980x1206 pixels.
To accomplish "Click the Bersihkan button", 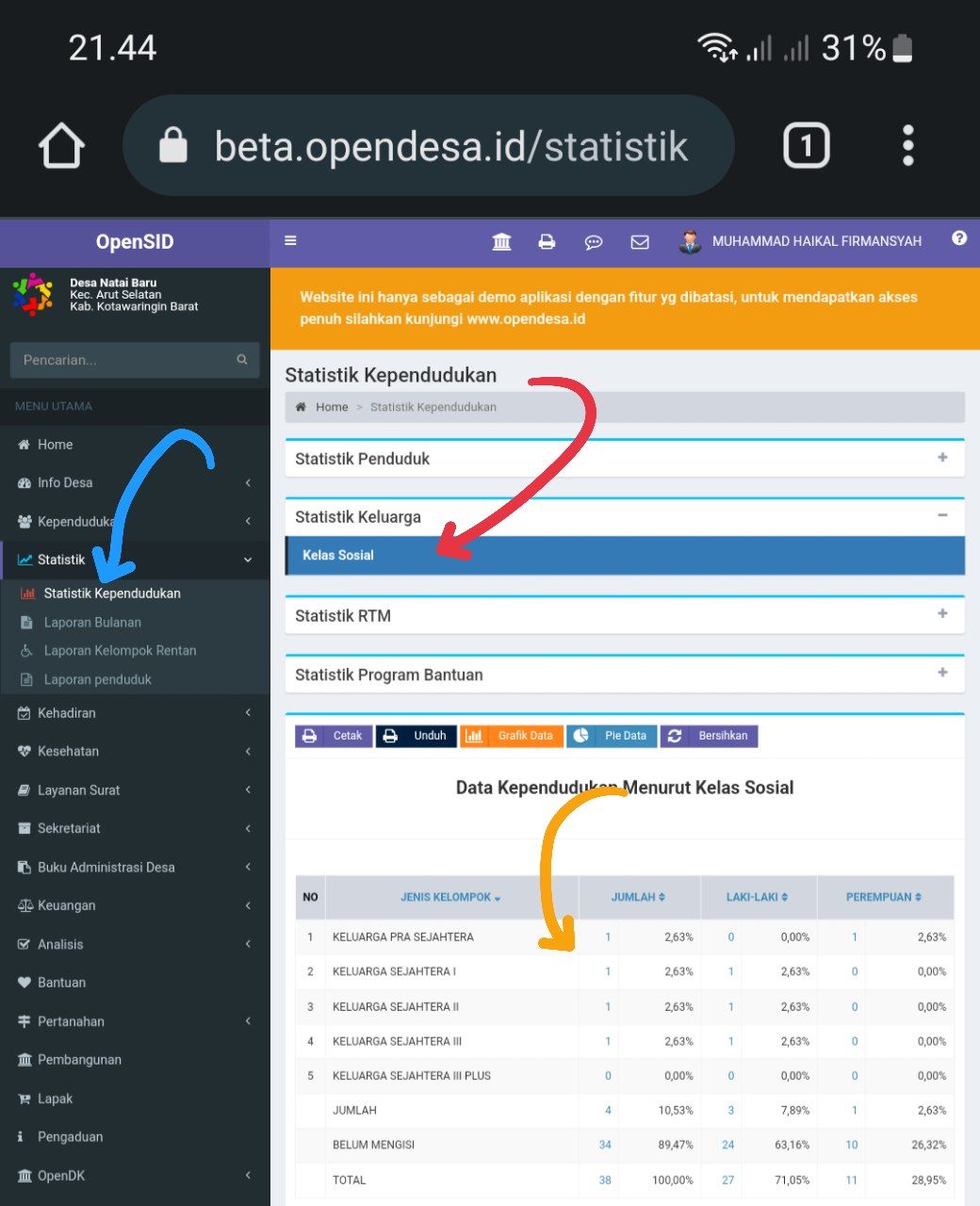I will tap(709, 735).
